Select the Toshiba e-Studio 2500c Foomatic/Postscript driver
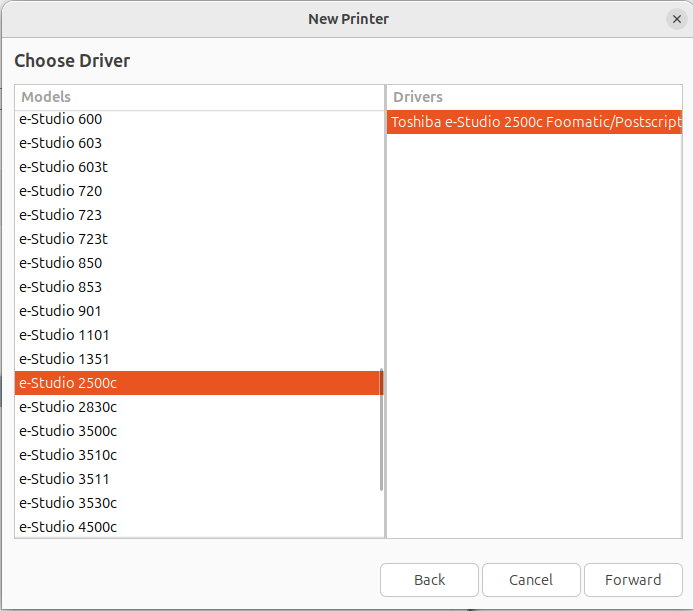The width and height of the screenshot is (693, 611). tap(534, 123)
